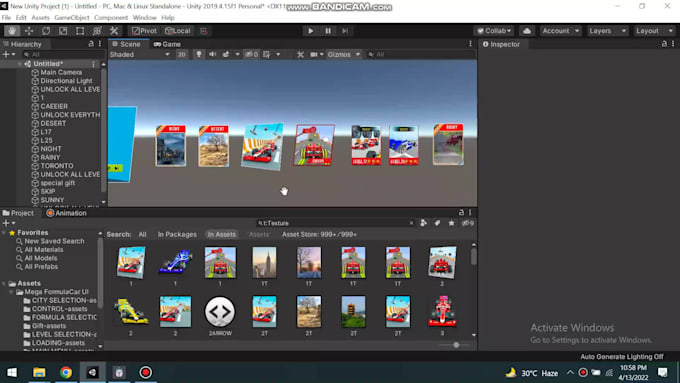Open the GameObject menu

(72, 18)
